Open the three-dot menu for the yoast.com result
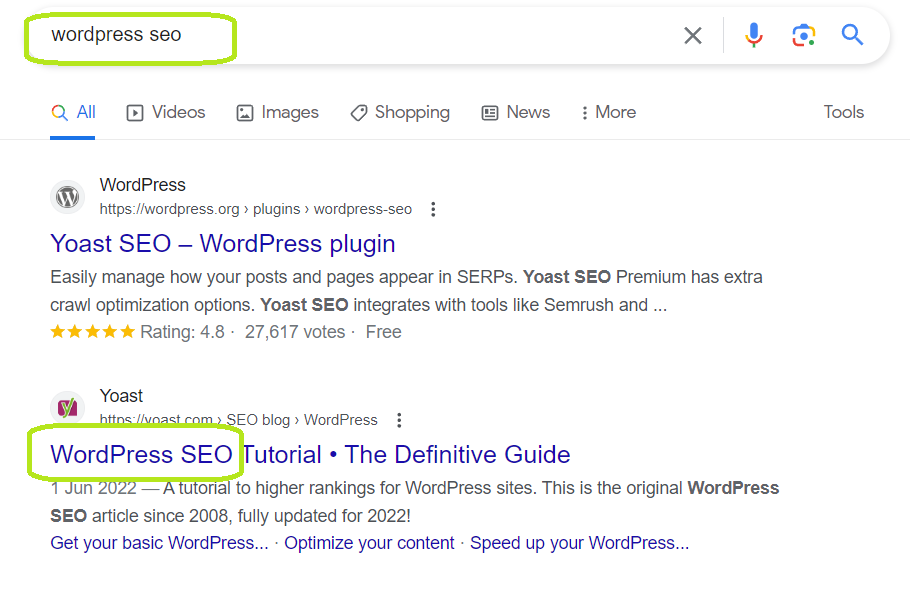Image resolution: width=910 pixels, height=590 pixels. tap(399, 420)
